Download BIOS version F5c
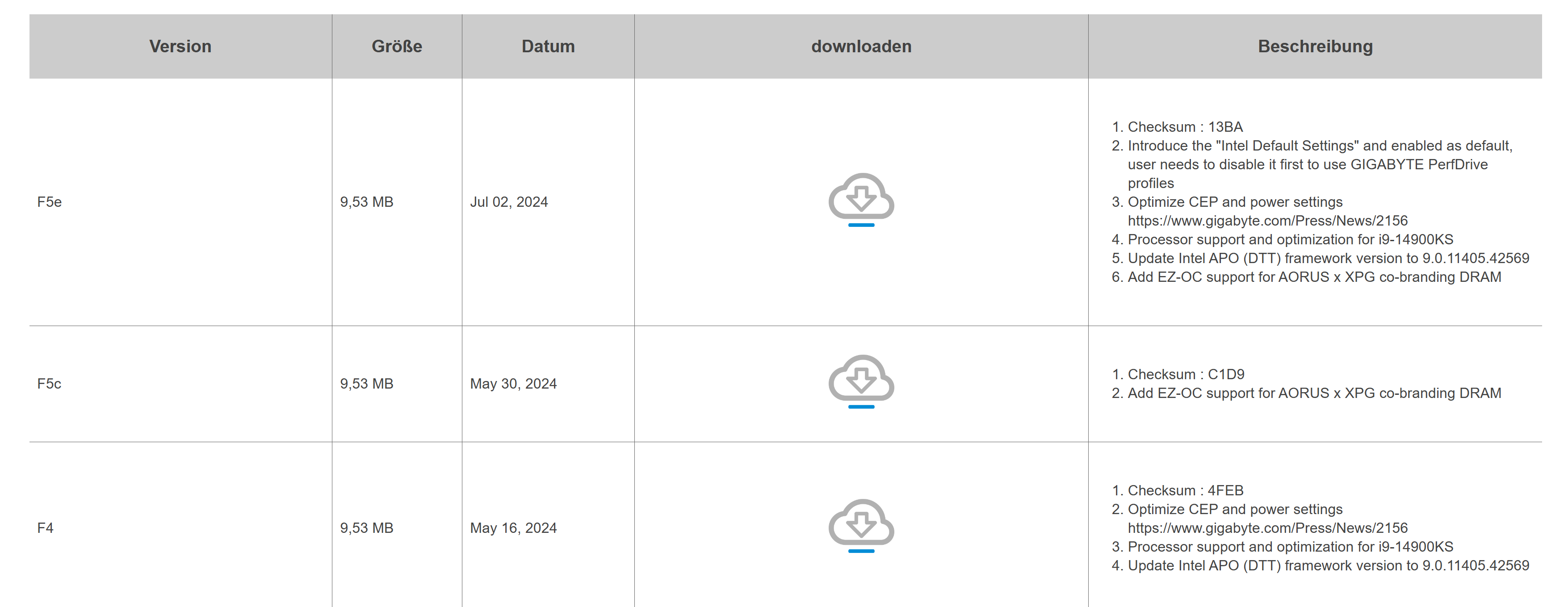The width and height of the screenshot is (1568, 607). pos(861,381)
